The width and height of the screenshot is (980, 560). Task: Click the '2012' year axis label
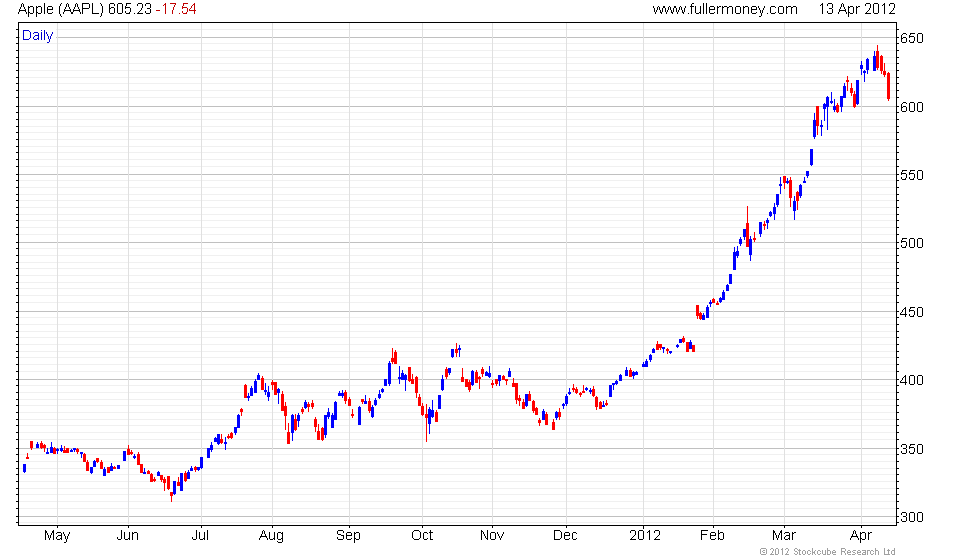tap(644, 536)
